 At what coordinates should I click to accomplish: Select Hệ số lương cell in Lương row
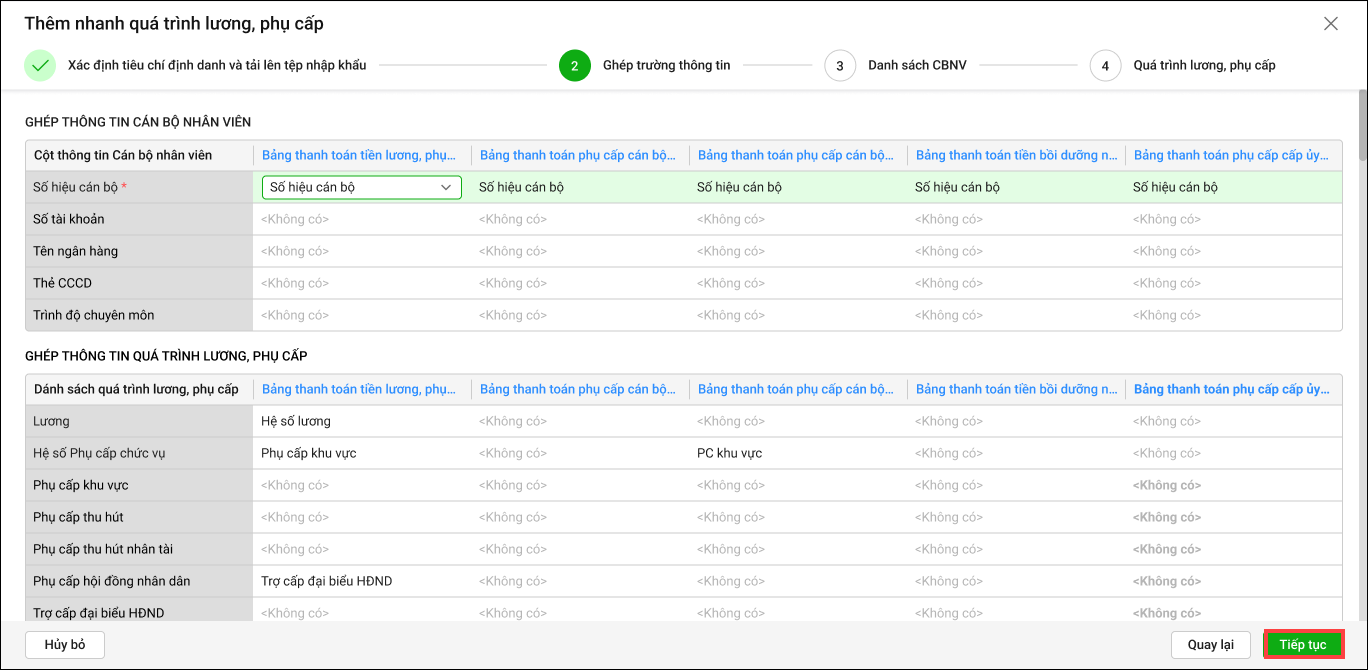tap(296, 421)
